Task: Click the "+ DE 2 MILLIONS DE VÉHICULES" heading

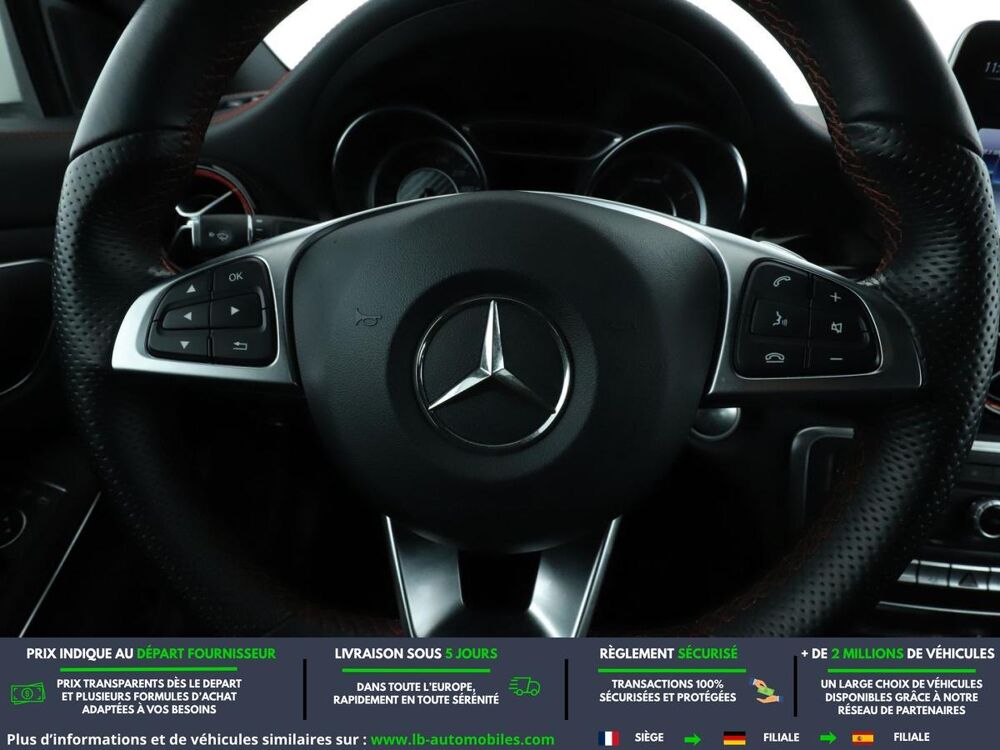Action: 897,654
